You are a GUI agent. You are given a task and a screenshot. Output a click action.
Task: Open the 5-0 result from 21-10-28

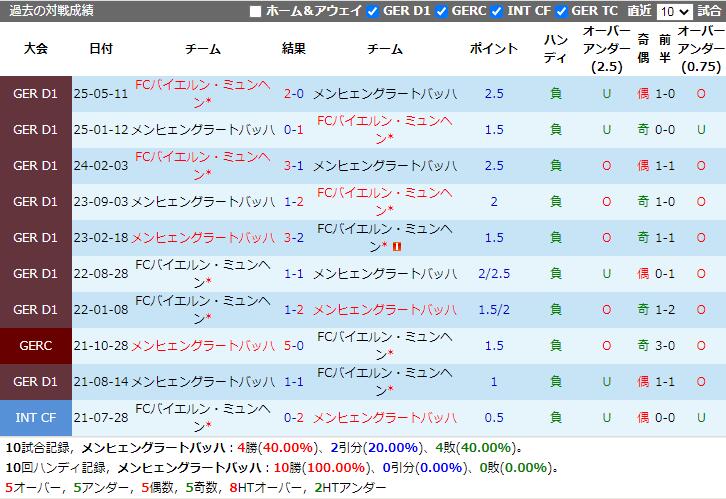(294, 345)
